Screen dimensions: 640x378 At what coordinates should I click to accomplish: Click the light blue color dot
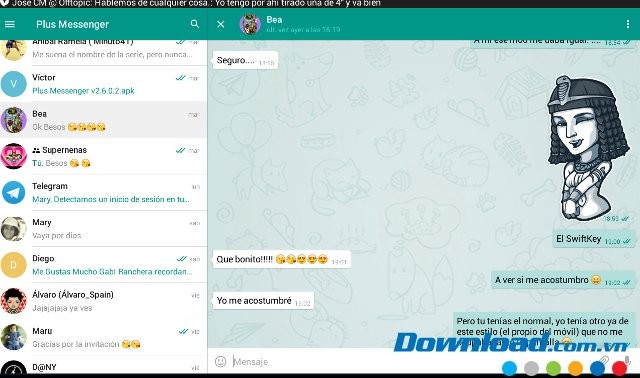coord(509,368)
